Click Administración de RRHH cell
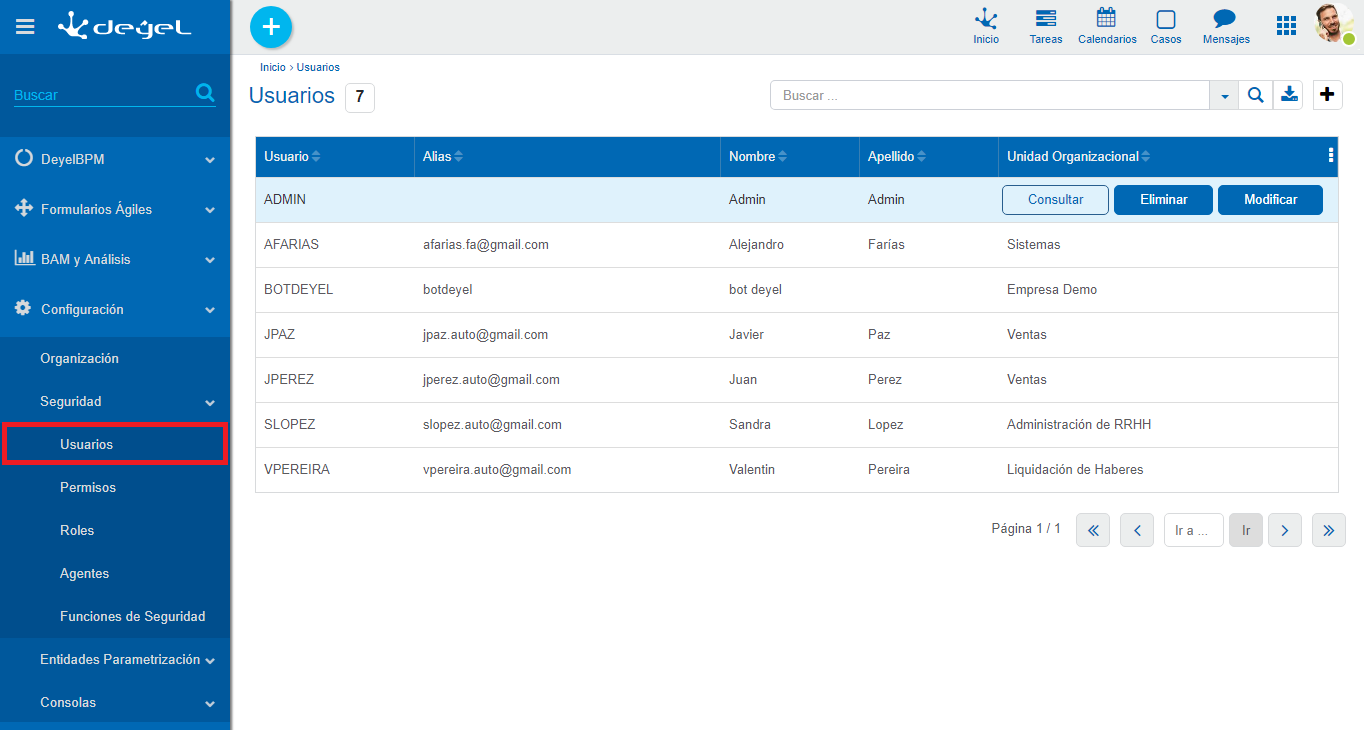Screen dimensions: 1364x730 (x=1079, y=425)
